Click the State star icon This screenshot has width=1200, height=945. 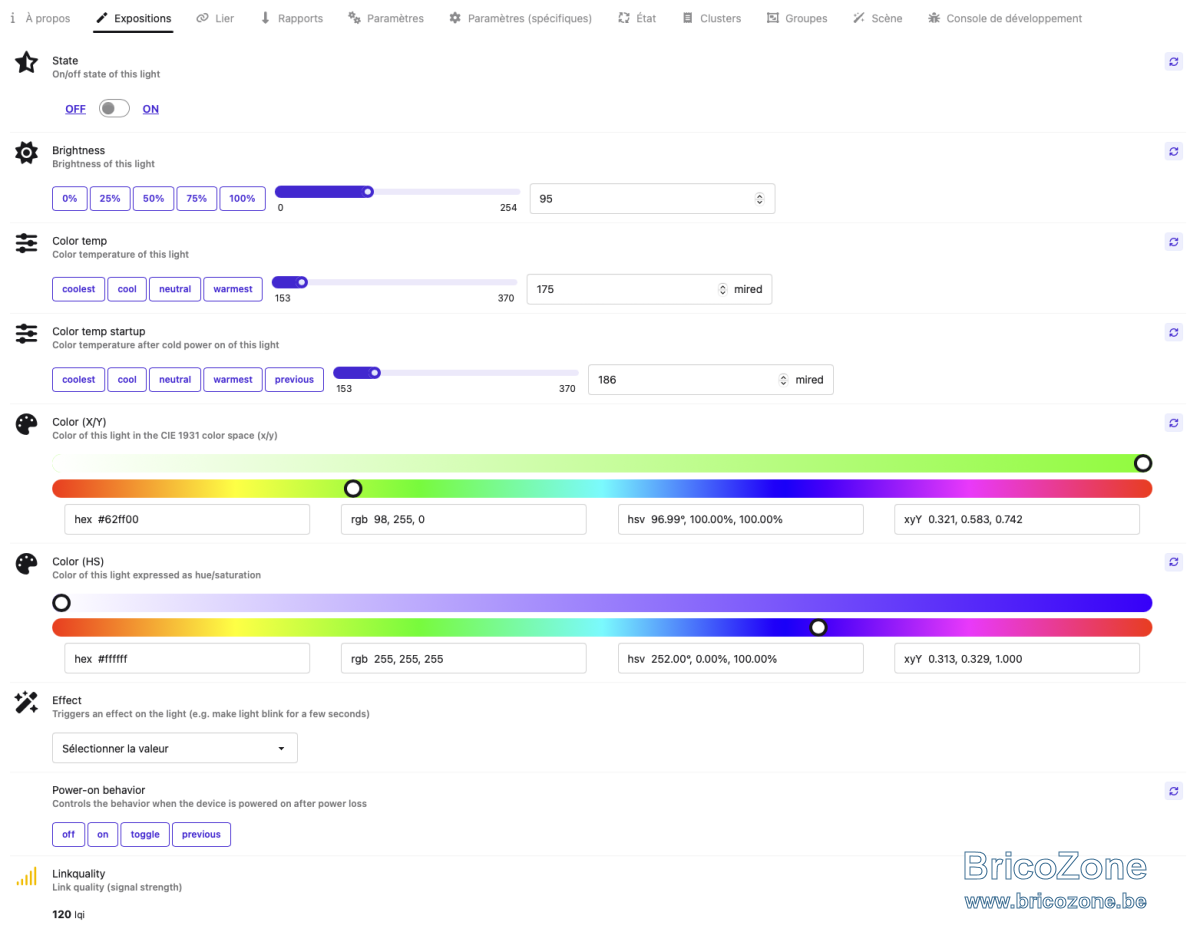tap(27, 63)
